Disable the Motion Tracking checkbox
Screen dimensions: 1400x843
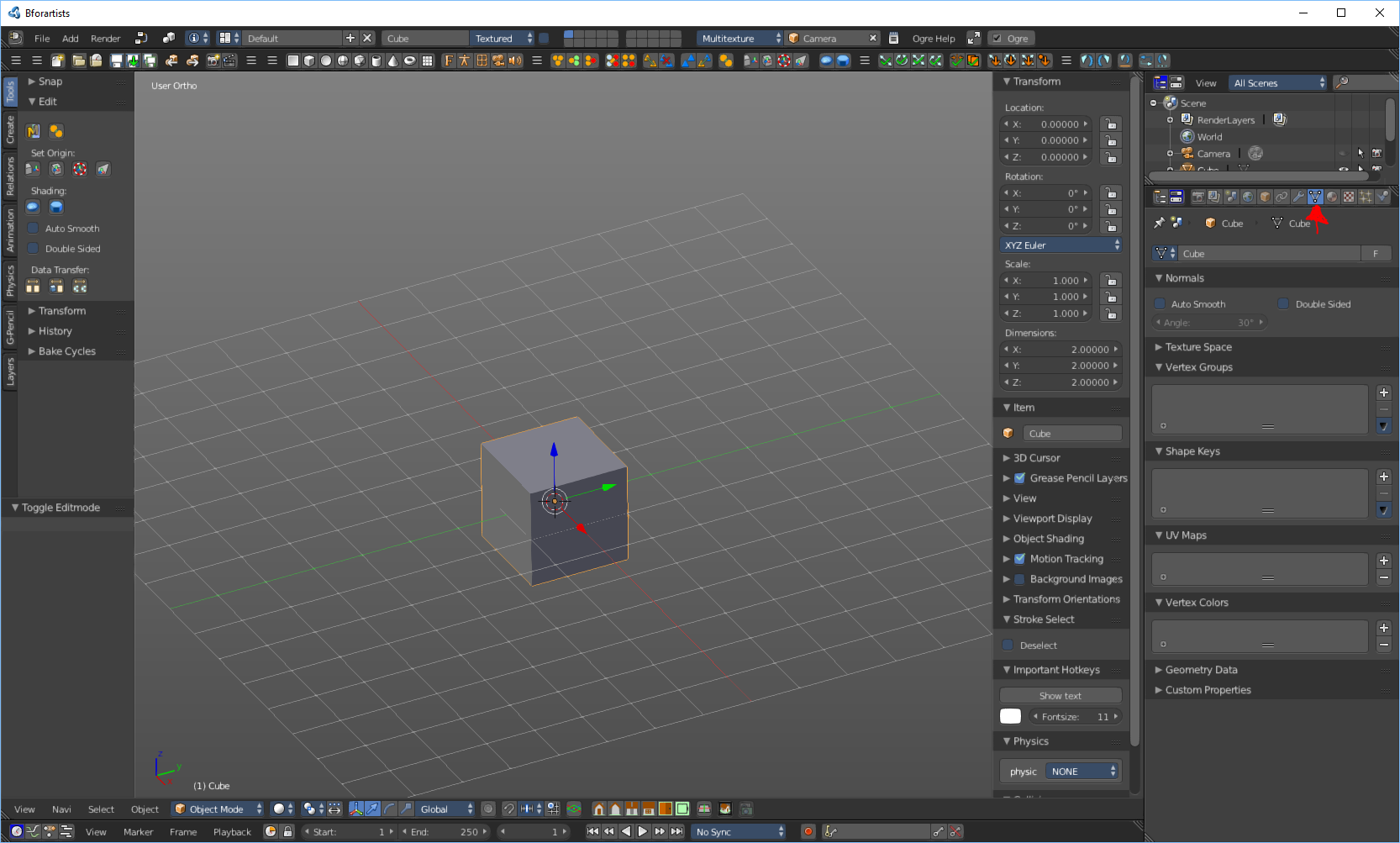pyautogui.click(x=1019, y=559)
